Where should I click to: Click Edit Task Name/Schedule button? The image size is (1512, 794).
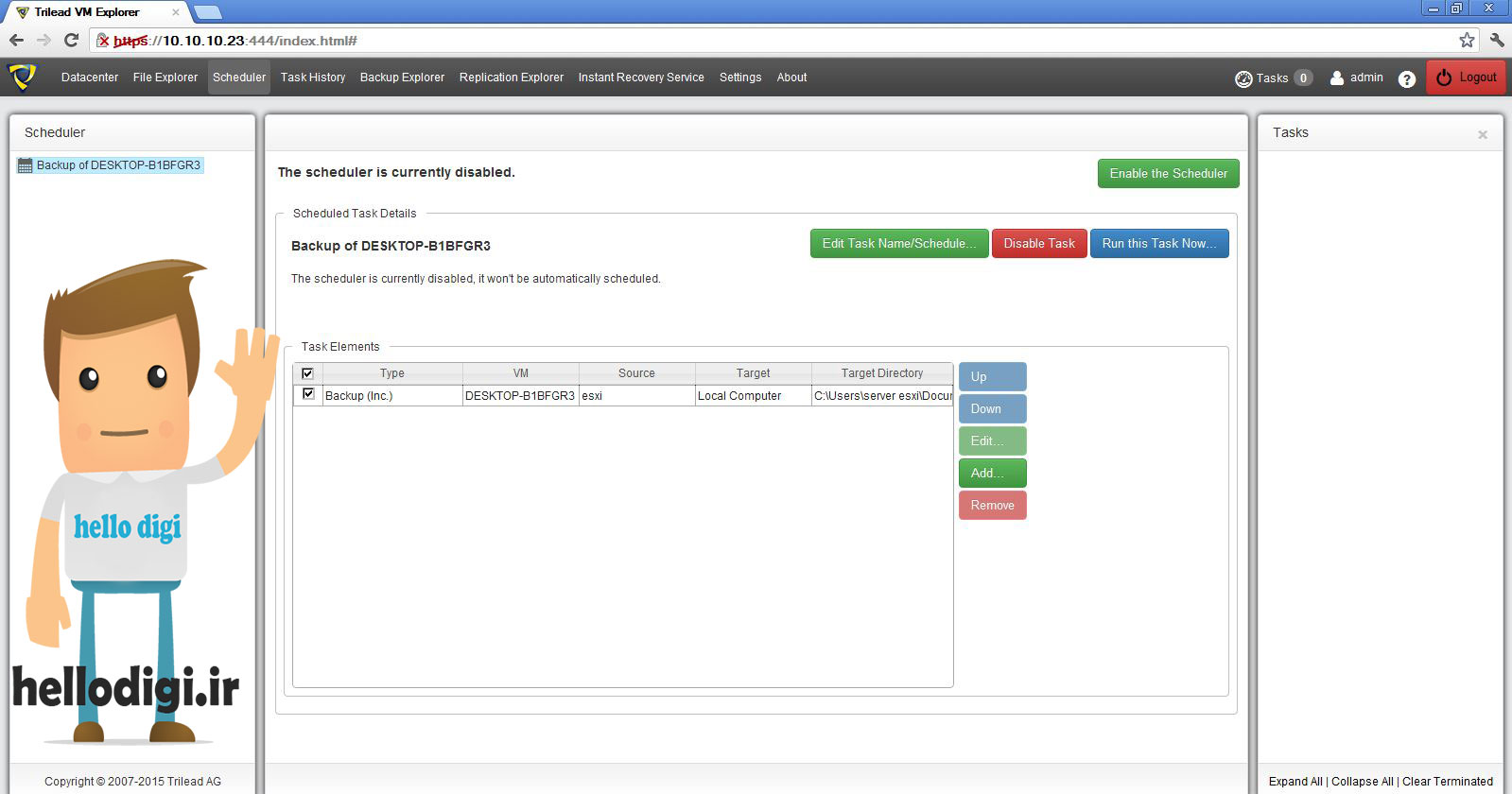[899, 243]
